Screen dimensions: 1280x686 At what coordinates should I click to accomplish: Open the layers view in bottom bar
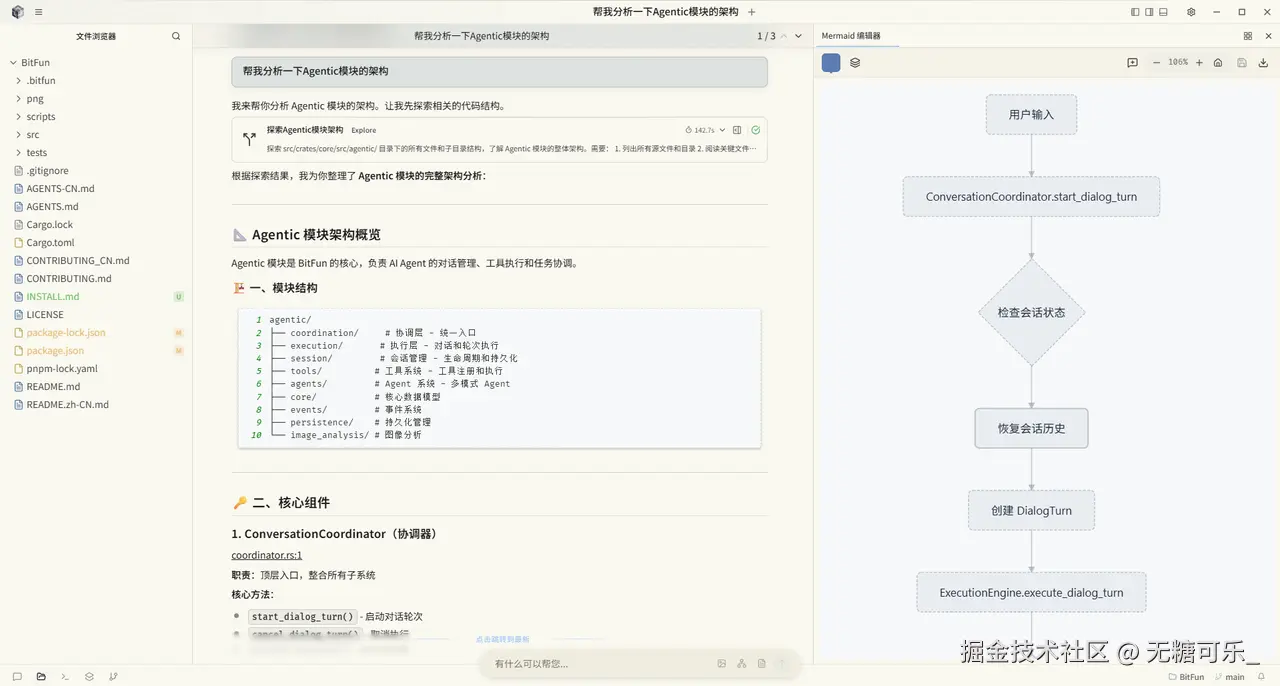click(x=89, y=677)
